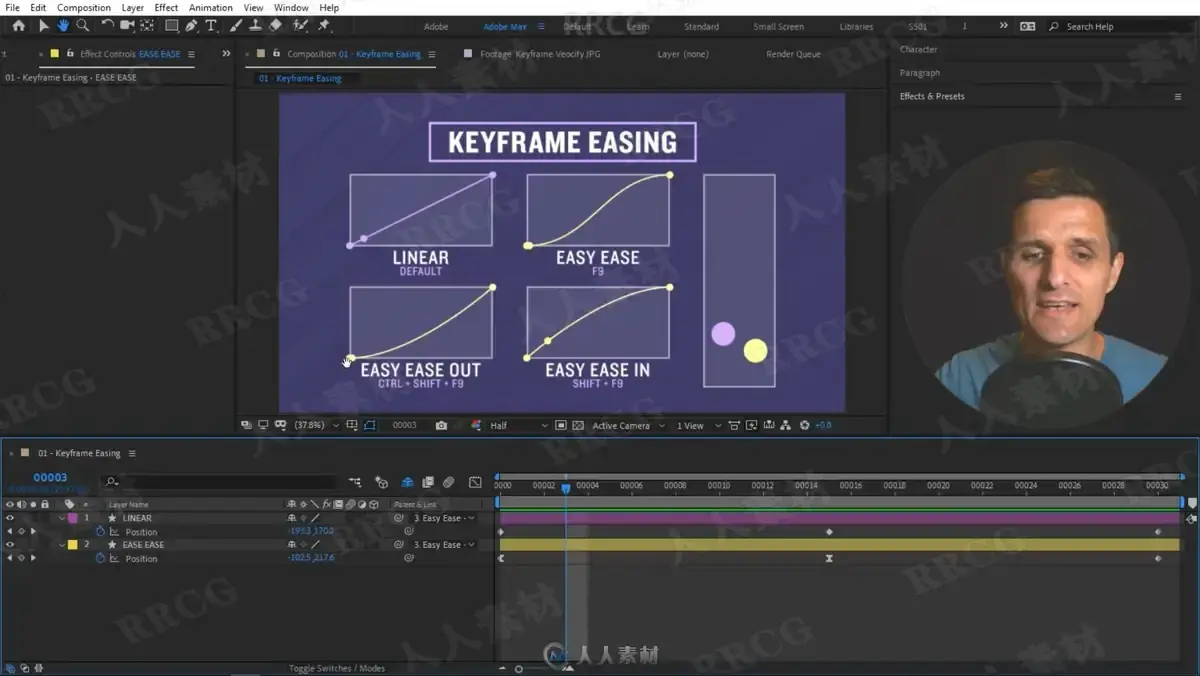Pick the Clone Stamp tool

click(x=256, y=26)
